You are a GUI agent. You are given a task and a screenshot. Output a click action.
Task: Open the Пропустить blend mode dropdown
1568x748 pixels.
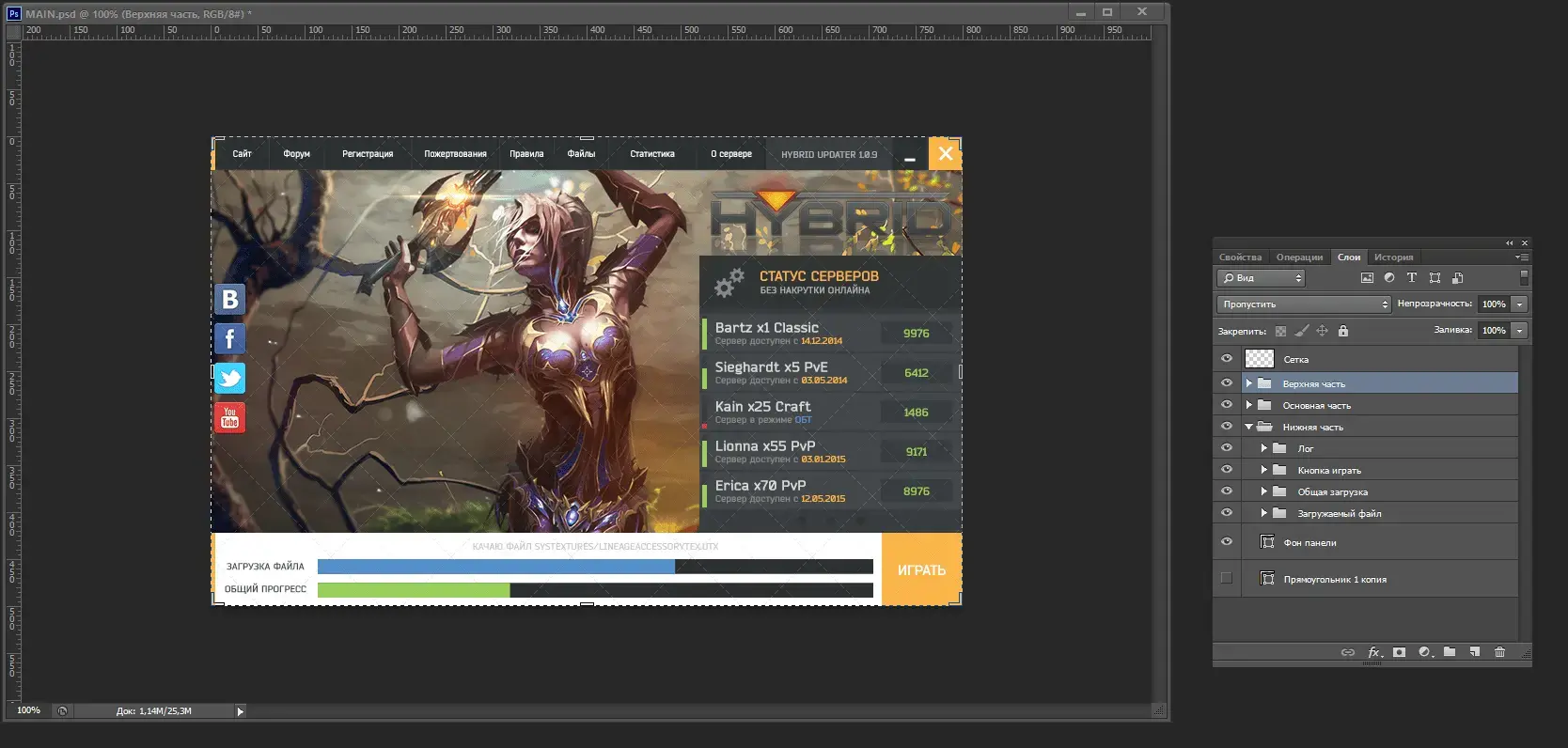point(1304,304)
